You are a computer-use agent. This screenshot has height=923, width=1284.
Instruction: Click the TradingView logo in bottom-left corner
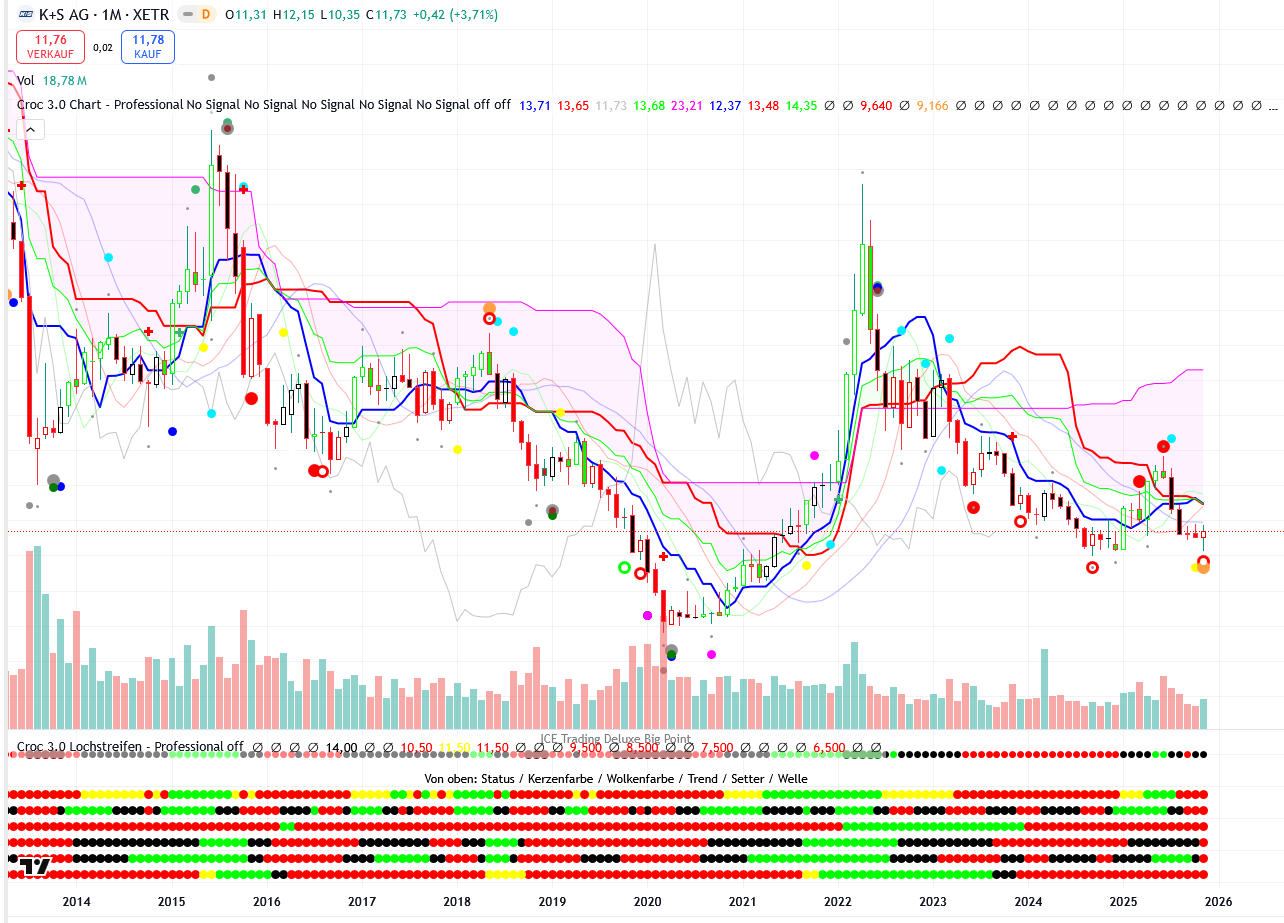(36, 866)
